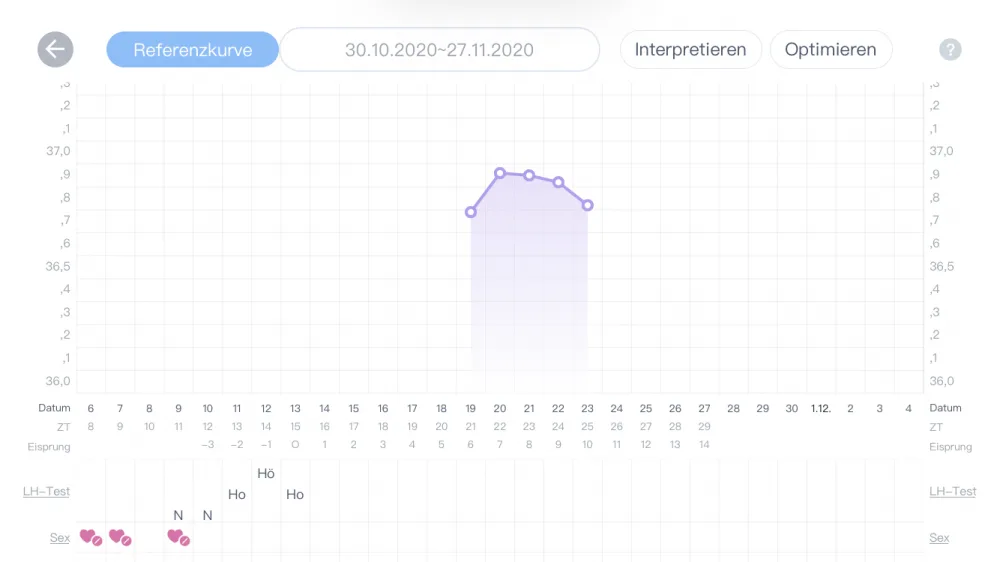
Task: Go back with the arrow icon
Action: 55,50
